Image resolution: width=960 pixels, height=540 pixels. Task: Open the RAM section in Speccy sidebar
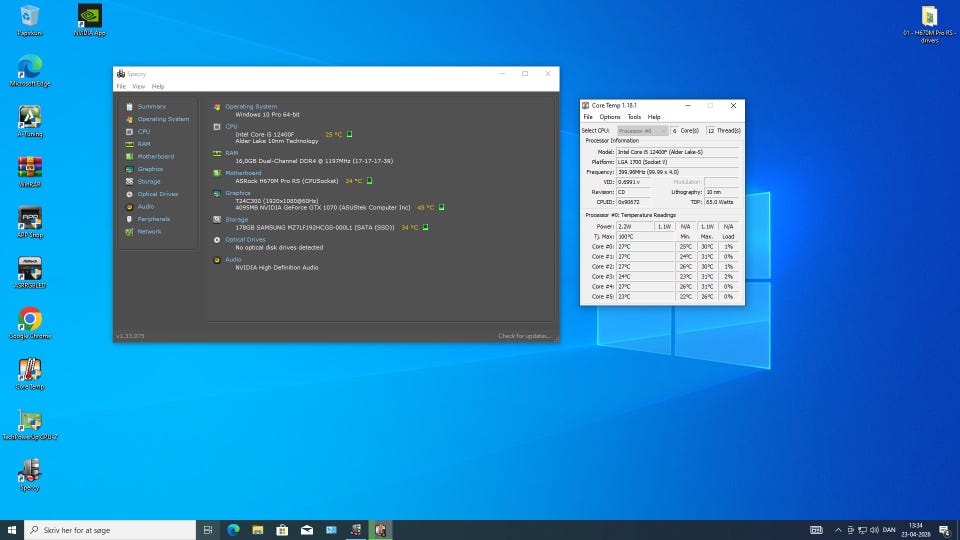[144, 144]
